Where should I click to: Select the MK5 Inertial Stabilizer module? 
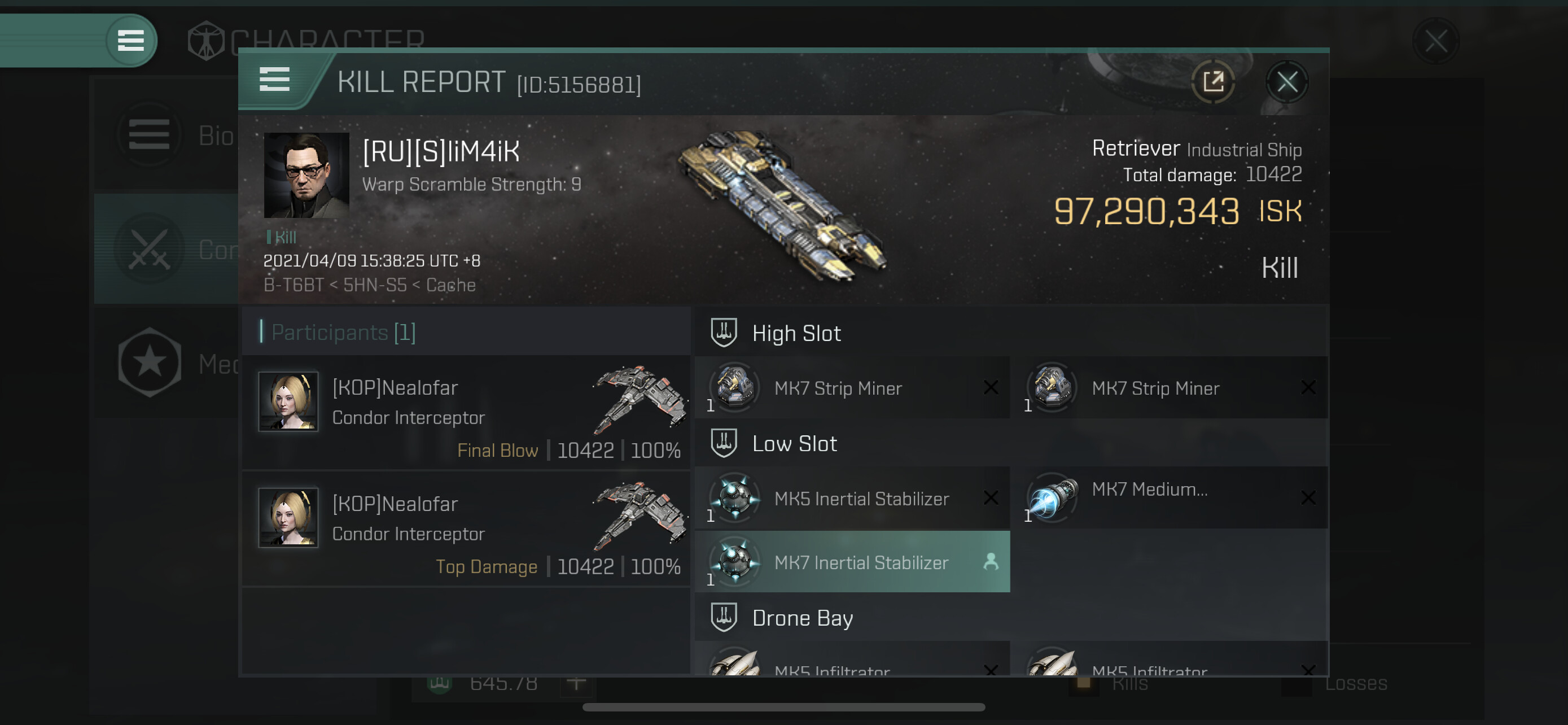pyautogui.click(x=852, y=498)
